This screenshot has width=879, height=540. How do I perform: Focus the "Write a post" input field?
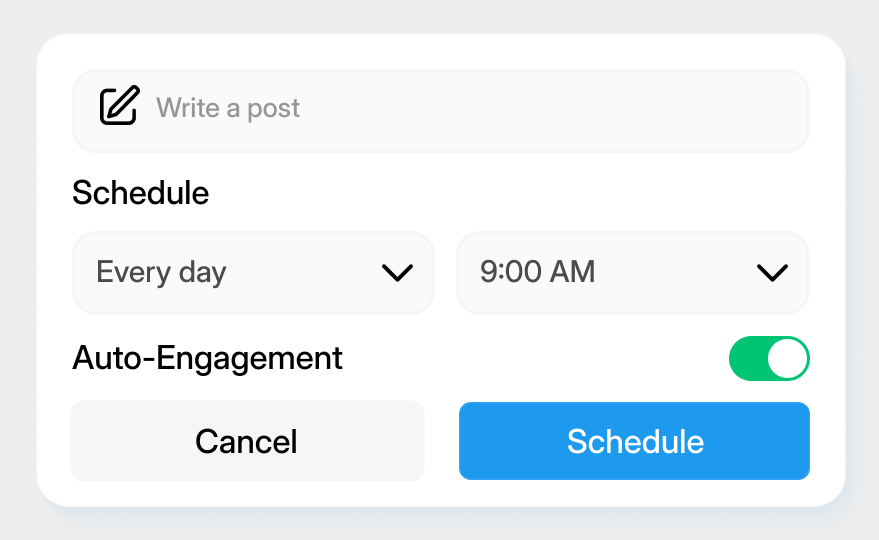click(x=441, y=110)
